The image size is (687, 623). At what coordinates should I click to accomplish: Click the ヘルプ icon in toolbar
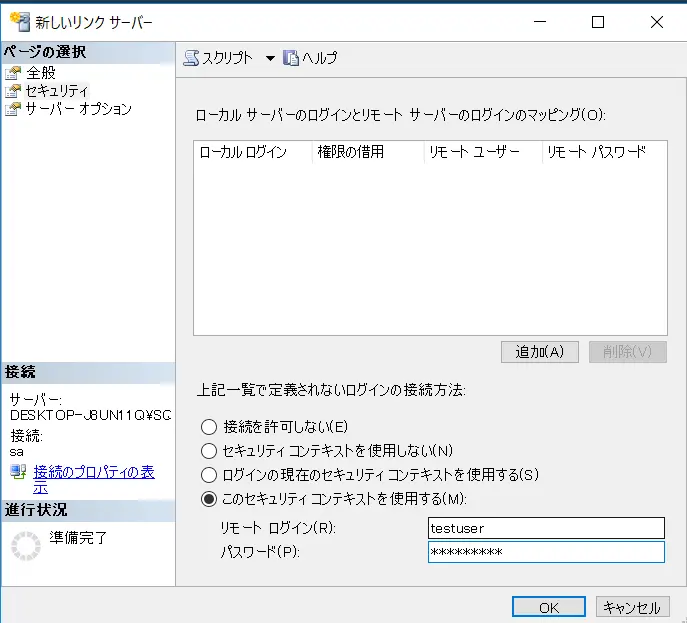(290, 58)
